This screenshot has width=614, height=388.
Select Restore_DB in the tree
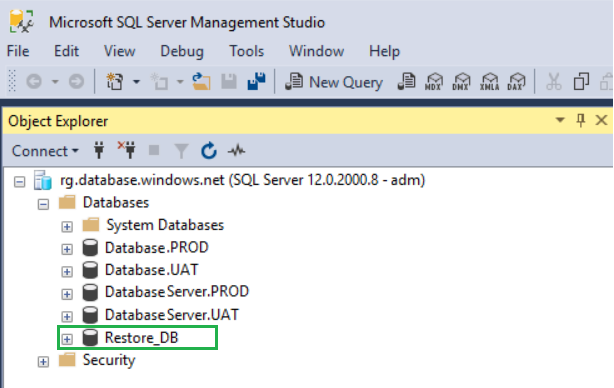pos(141,337)
